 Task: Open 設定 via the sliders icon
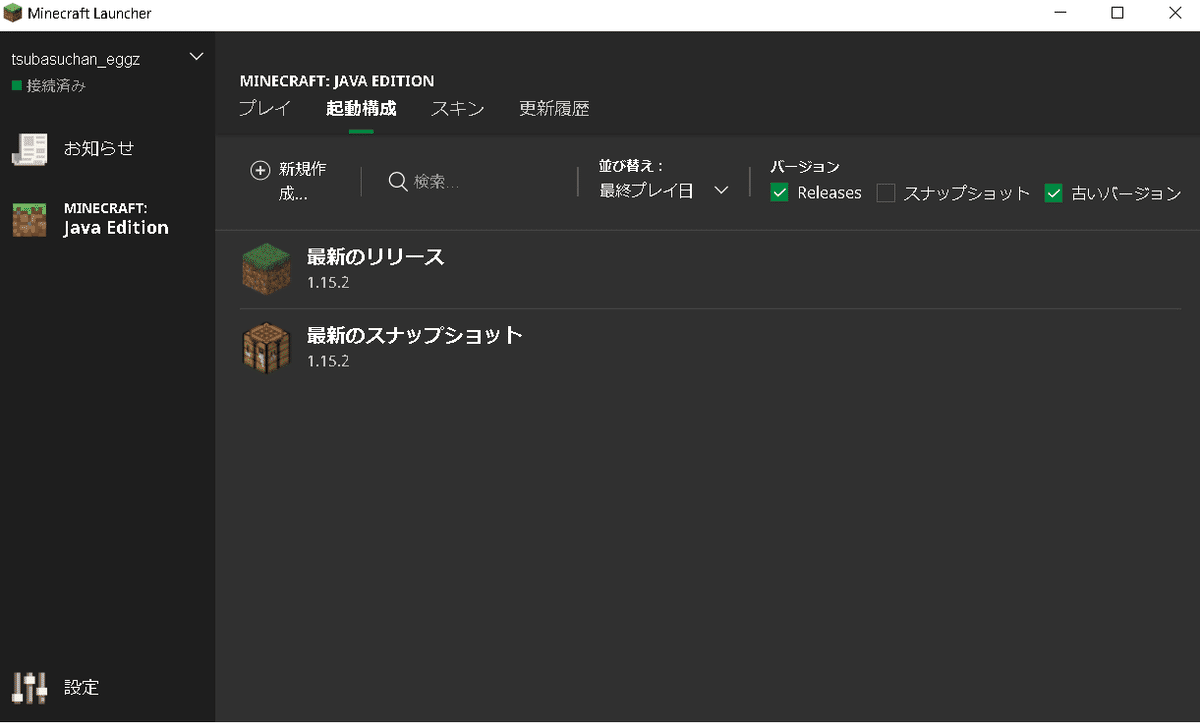(30, 687)
